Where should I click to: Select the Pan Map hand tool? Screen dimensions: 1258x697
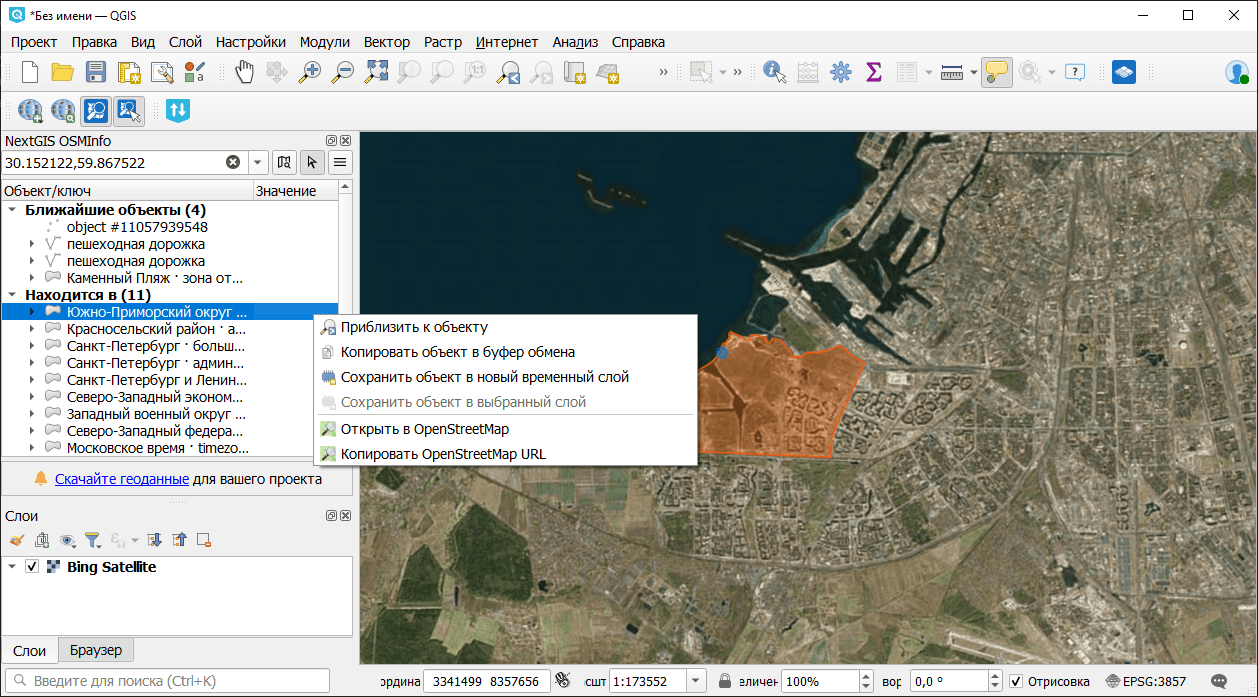(x=244, y=72)
